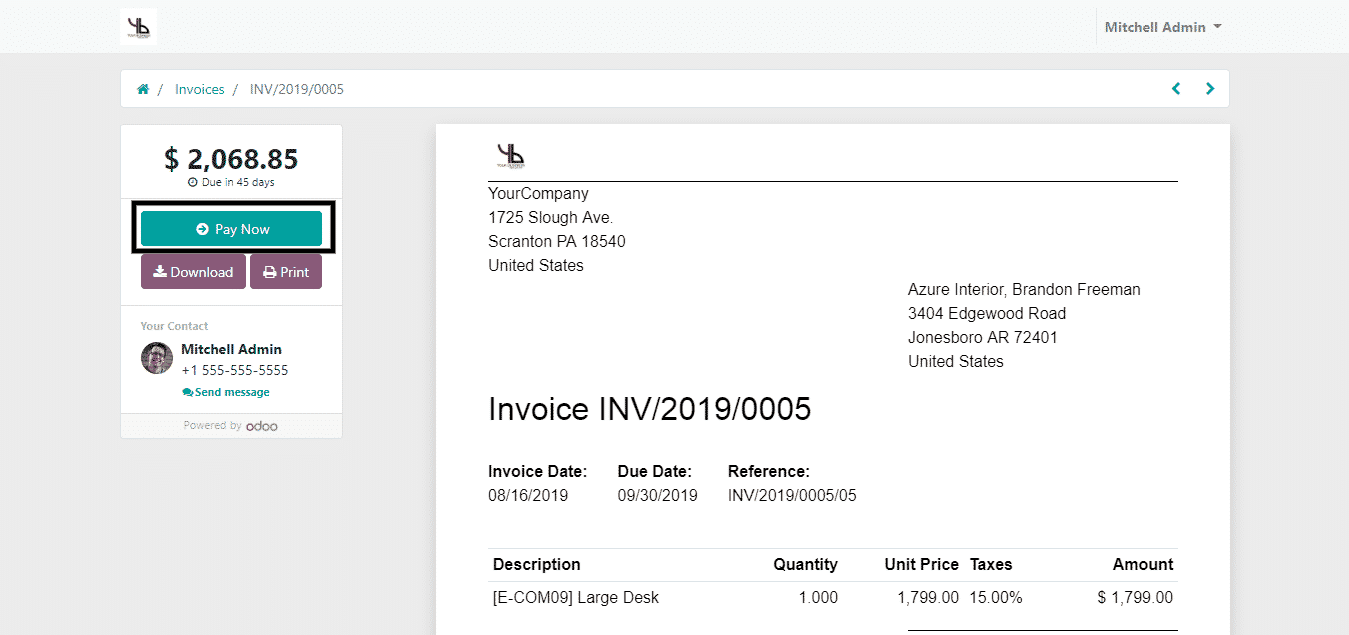Click the Invoice INV/2019/0005 heading

pyautogui.click(x=649, y=409)
